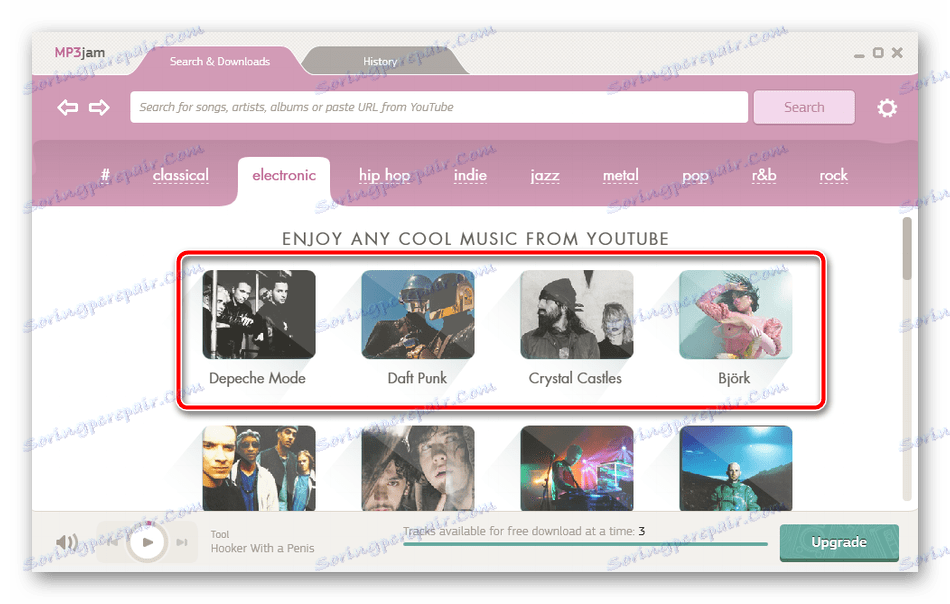
Task: Click the 'Hooker With a Penis' track title
Action: click(262, 548)
